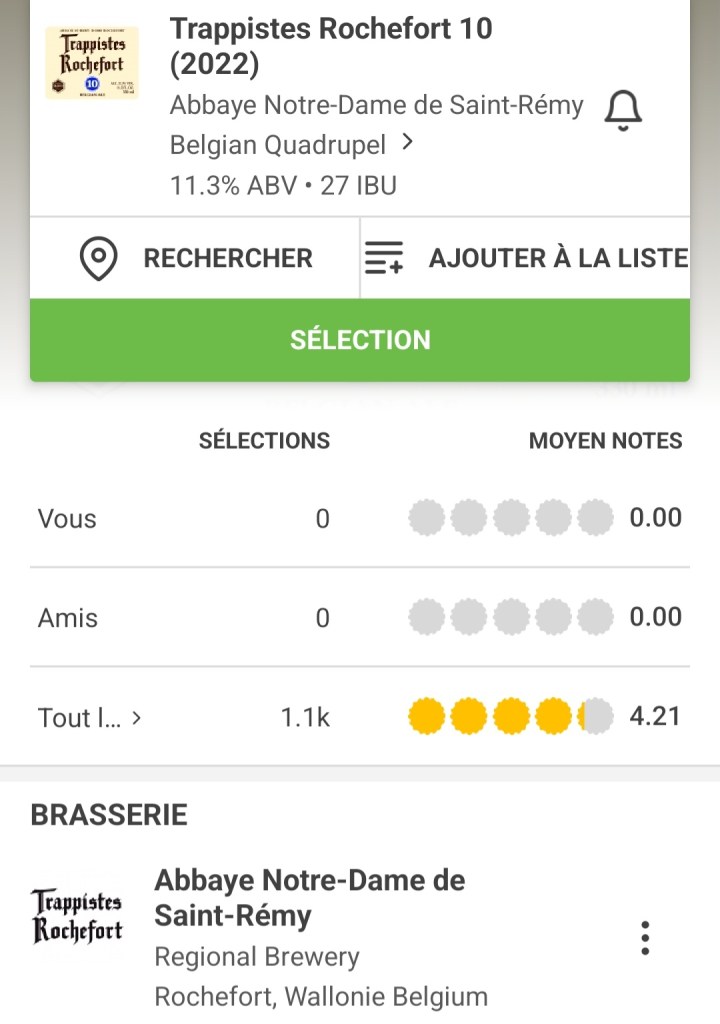Viewport: 720px width, 1024px height.
Task: Tap the global 4.21 yellow rating caps
Action: tap(511, 717)
